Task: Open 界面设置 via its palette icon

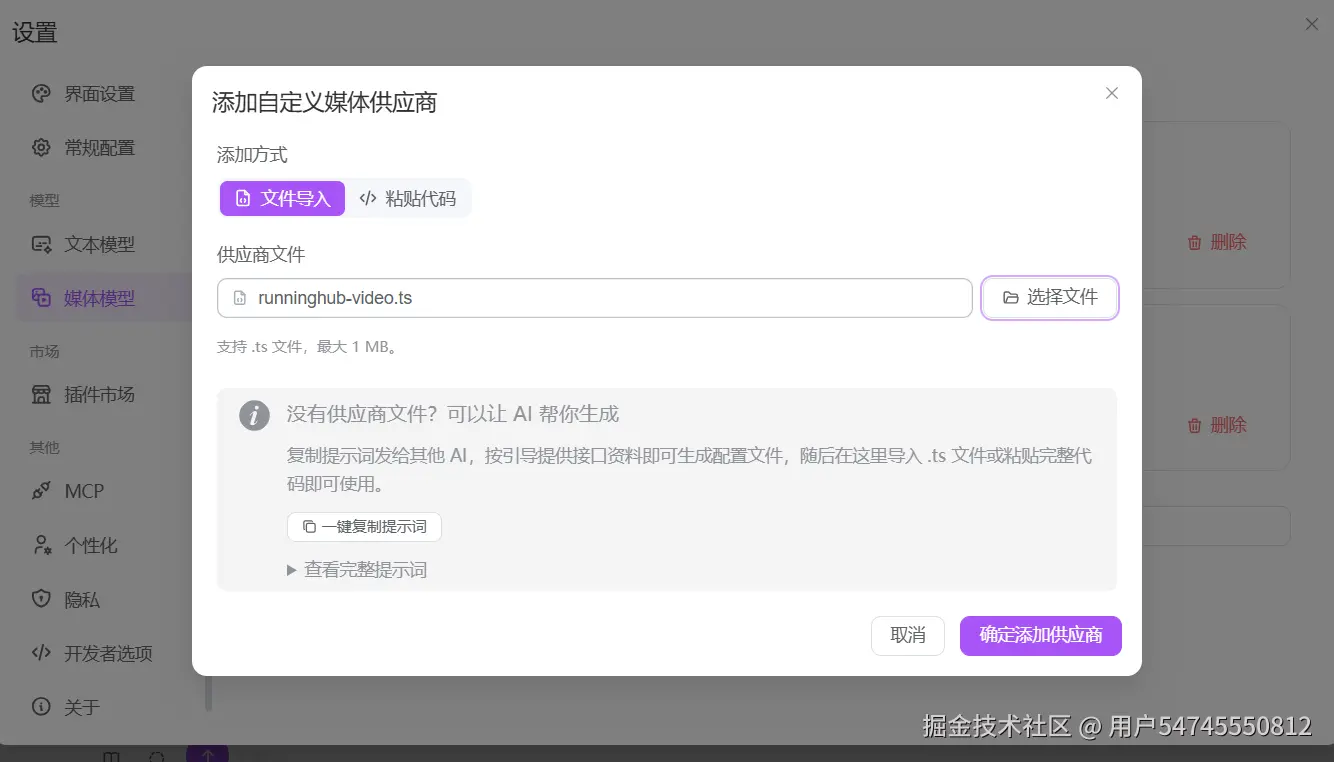Action: click(41, 94)
